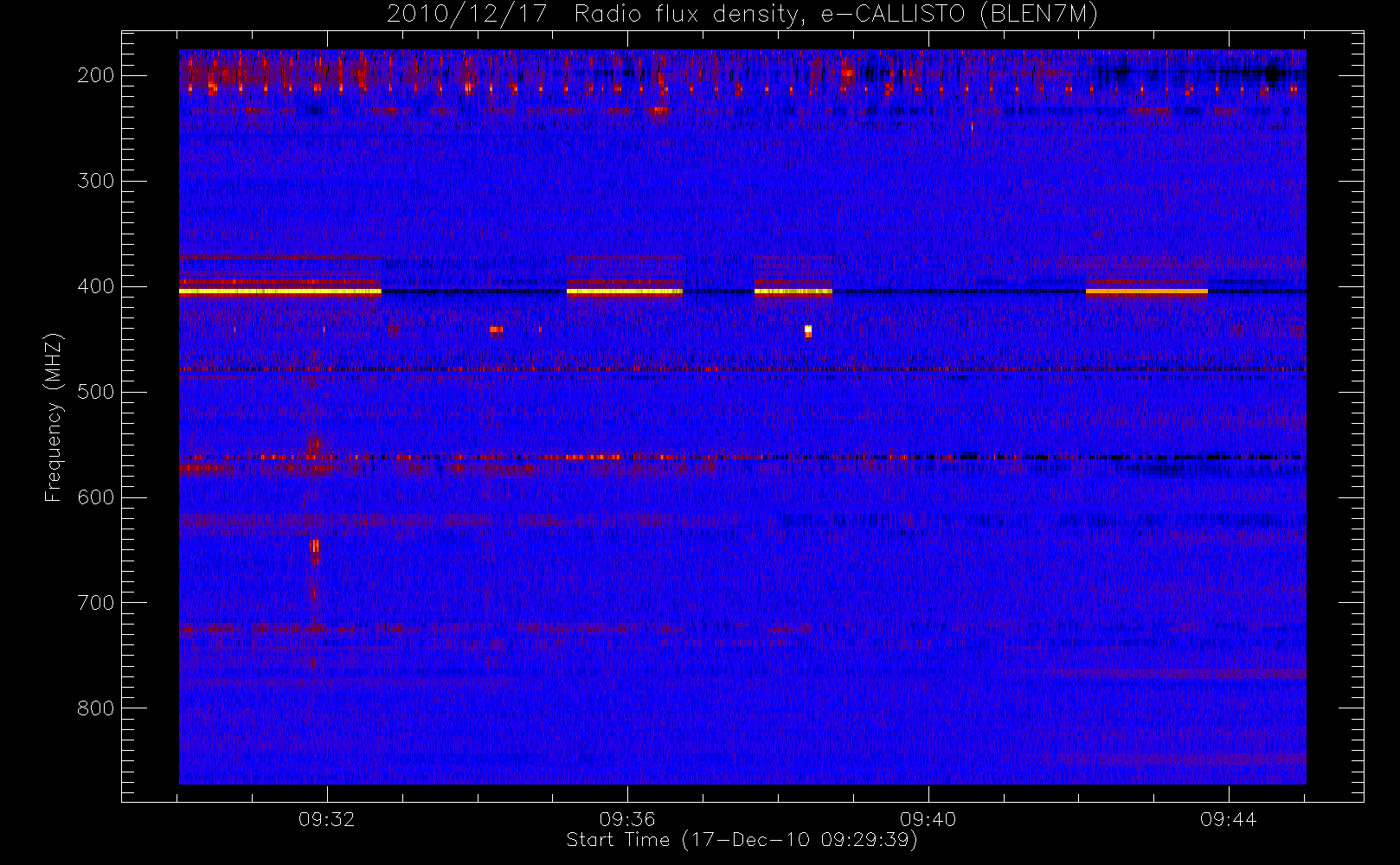Click the 09:40 time tick label
Viewport: 1400px width, 865px height.
pyautogui.click(x=928, y=819)
